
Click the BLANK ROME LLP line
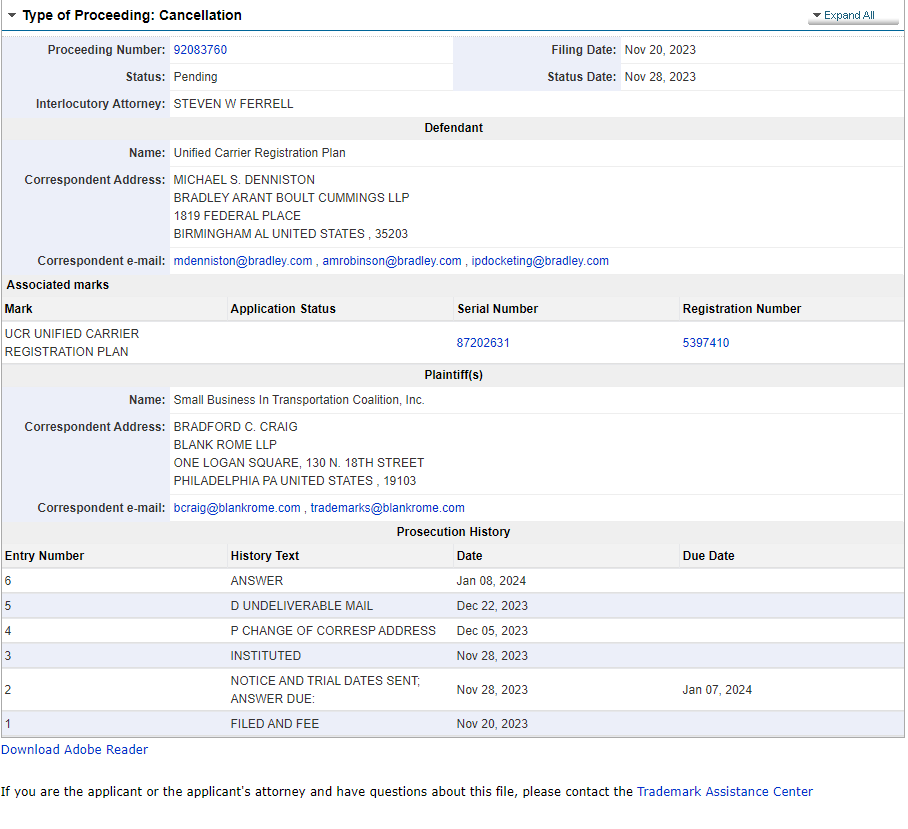click(225, 445)
